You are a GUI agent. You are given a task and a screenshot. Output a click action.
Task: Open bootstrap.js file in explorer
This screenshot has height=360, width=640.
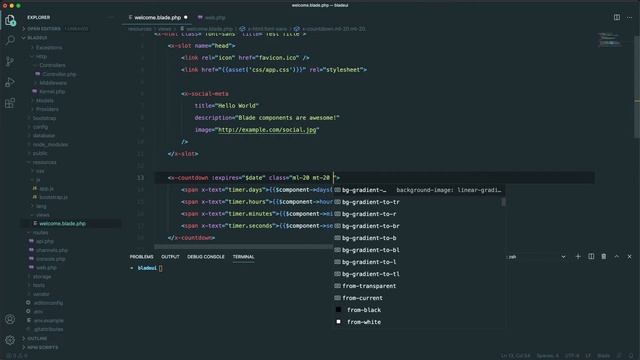[53, 197]
